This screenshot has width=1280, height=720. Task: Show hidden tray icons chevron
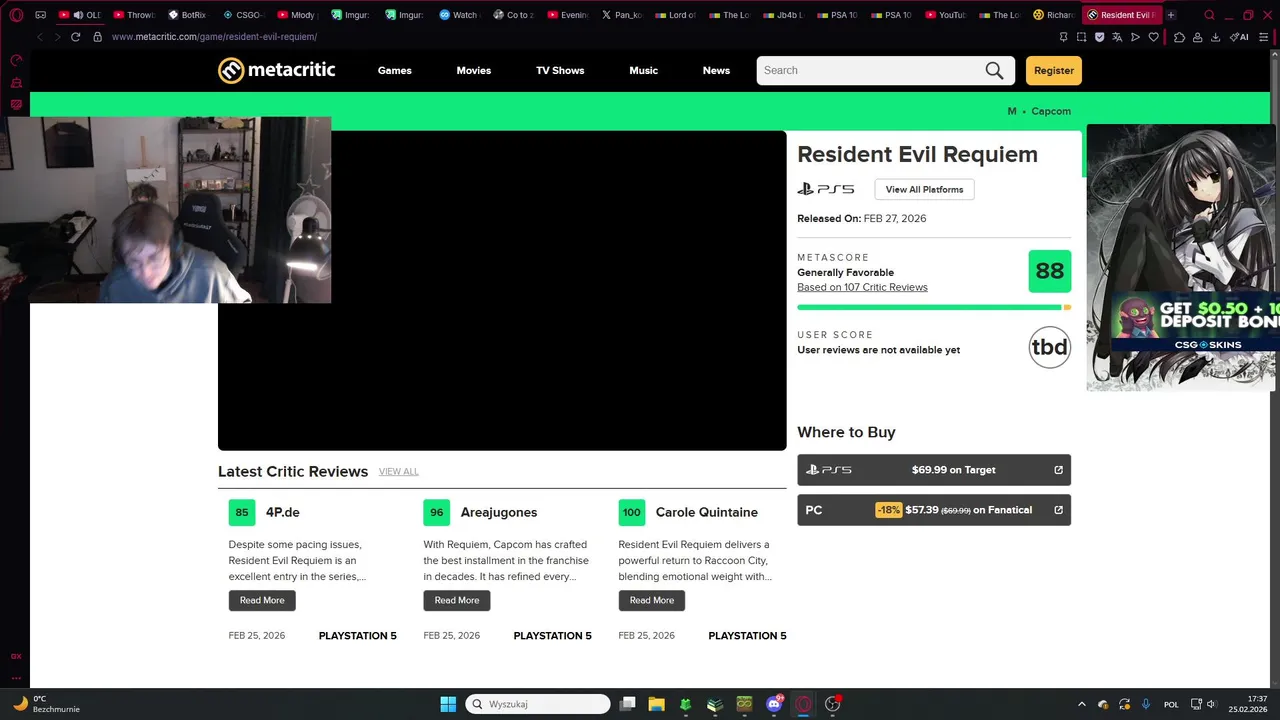click(x=1081, y=704)
